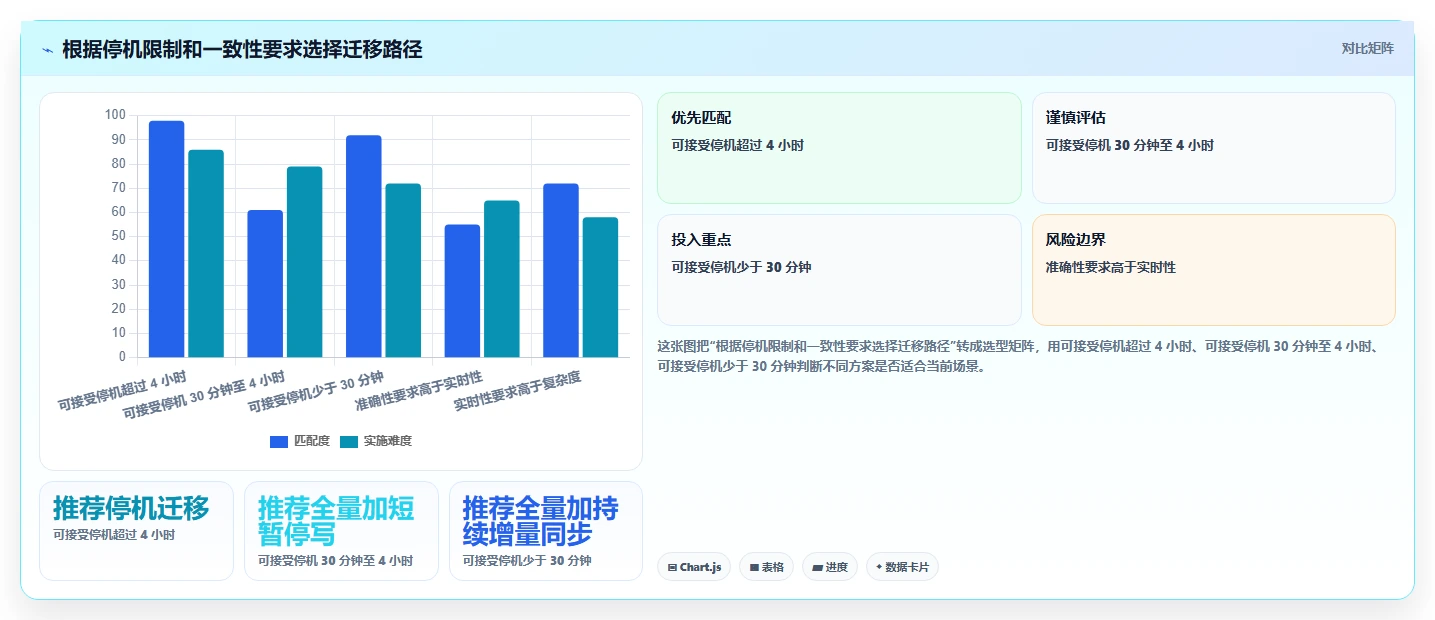
Task: Click the y-axis value 100
Action: click(x=115, y=115)
